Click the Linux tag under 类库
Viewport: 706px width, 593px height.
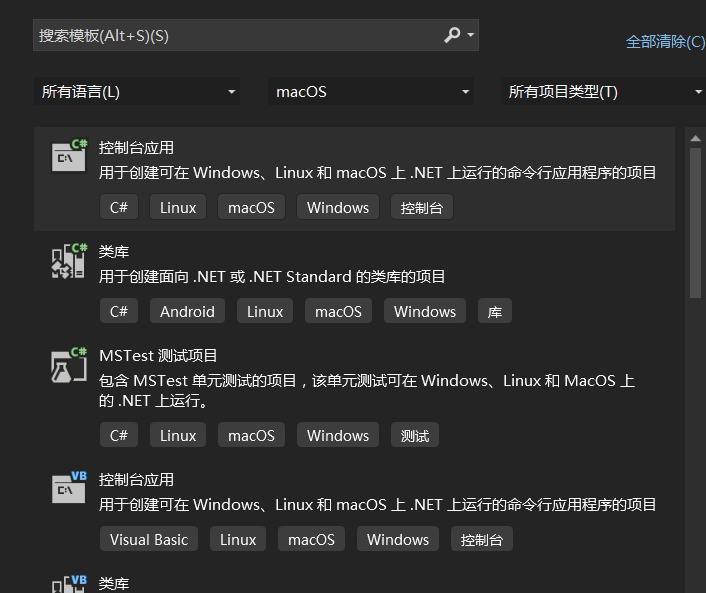pyautogui.click(x=265, y=311)
